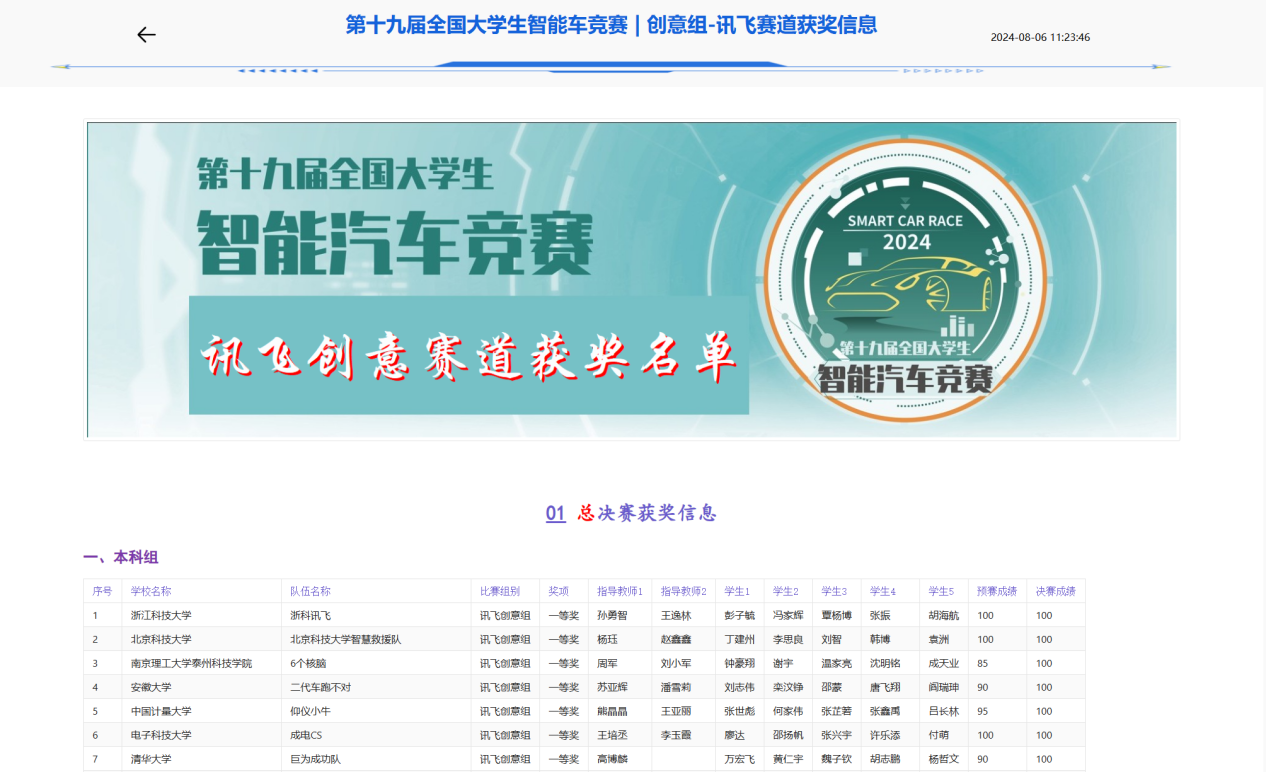This screenshot has width=1266, height=772.
Task: Open the 01 总决赛获奖信息 section link
Action: [631, 513]
